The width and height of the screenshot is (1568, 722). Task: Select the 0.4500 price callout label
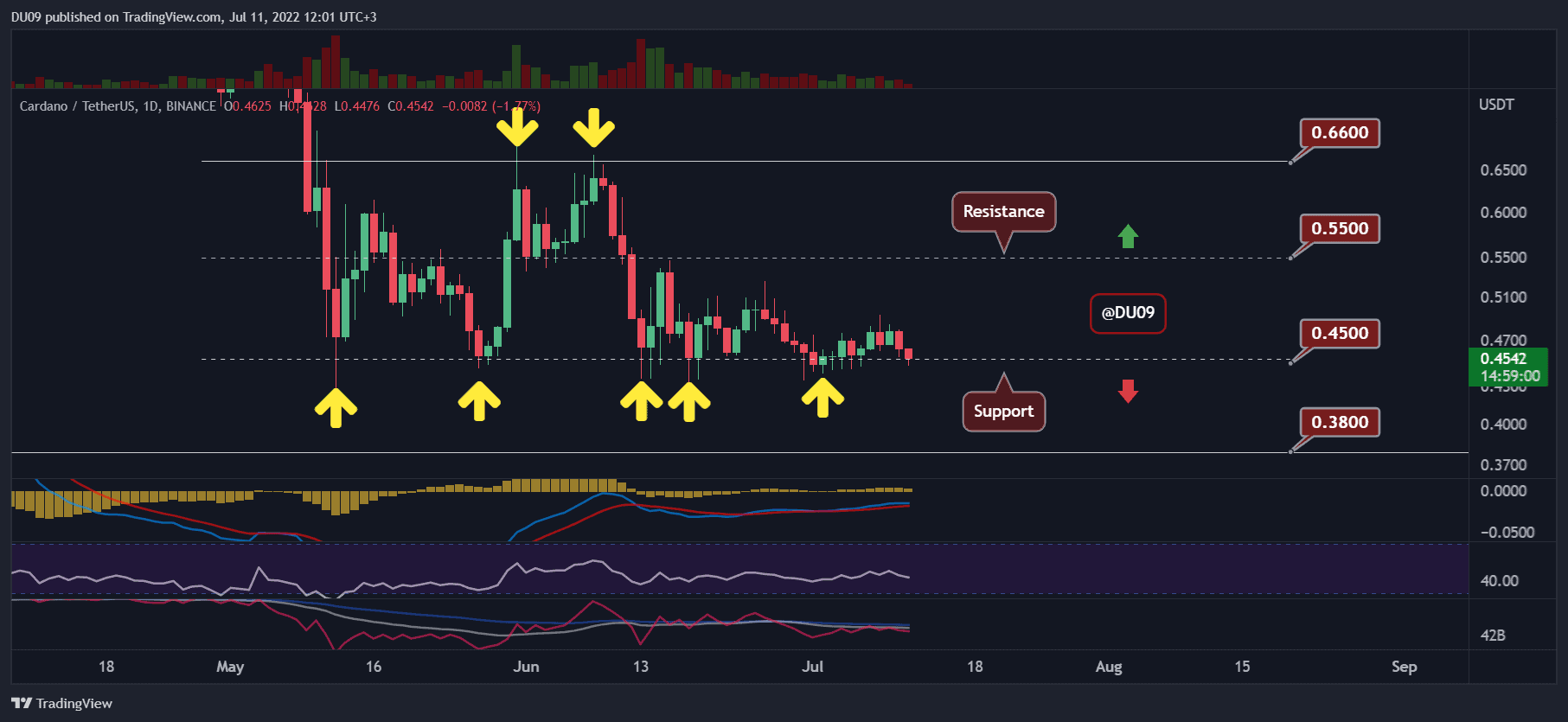[1340, 334]
